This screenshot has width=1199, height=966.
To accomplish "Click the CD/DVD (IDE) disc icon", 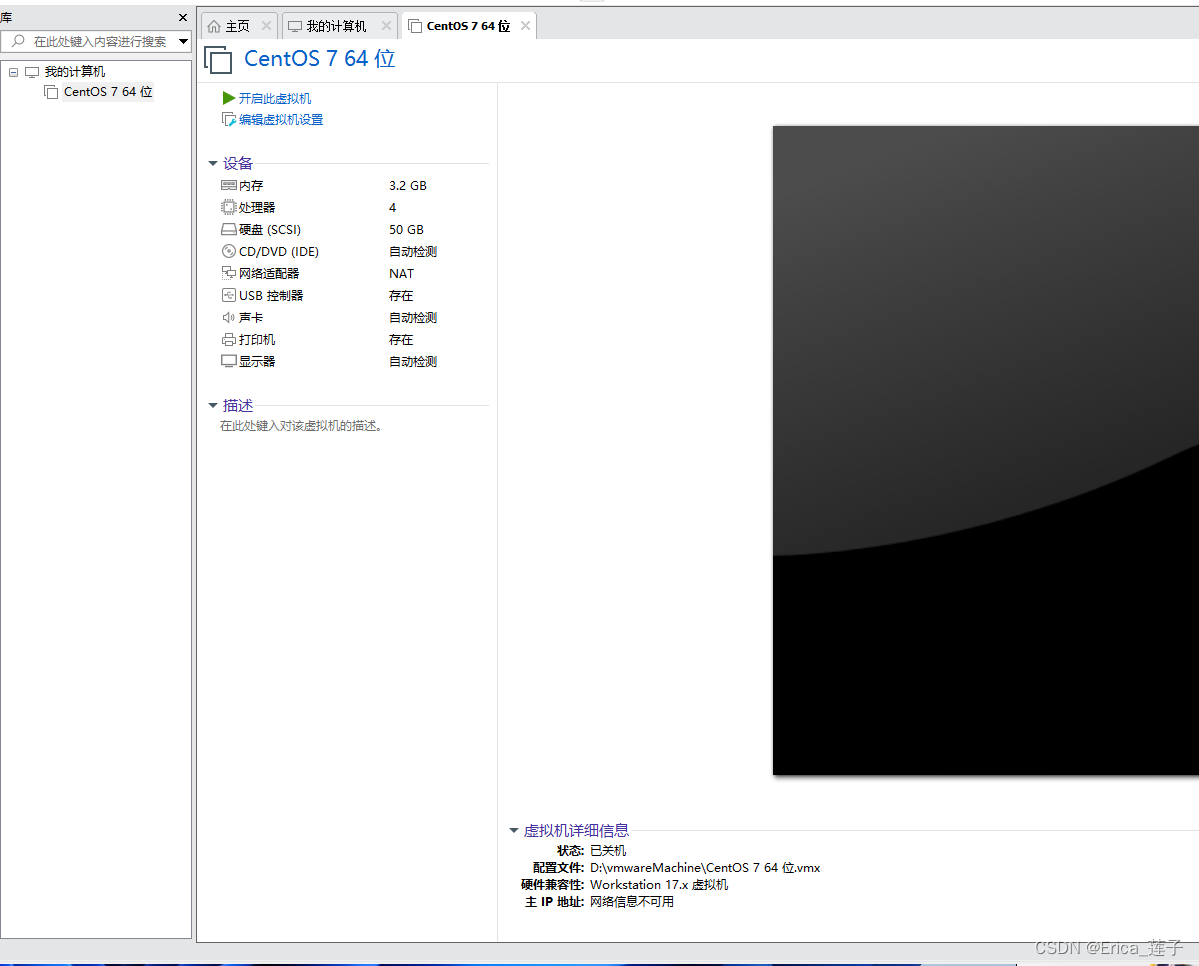I will (229, 252).
